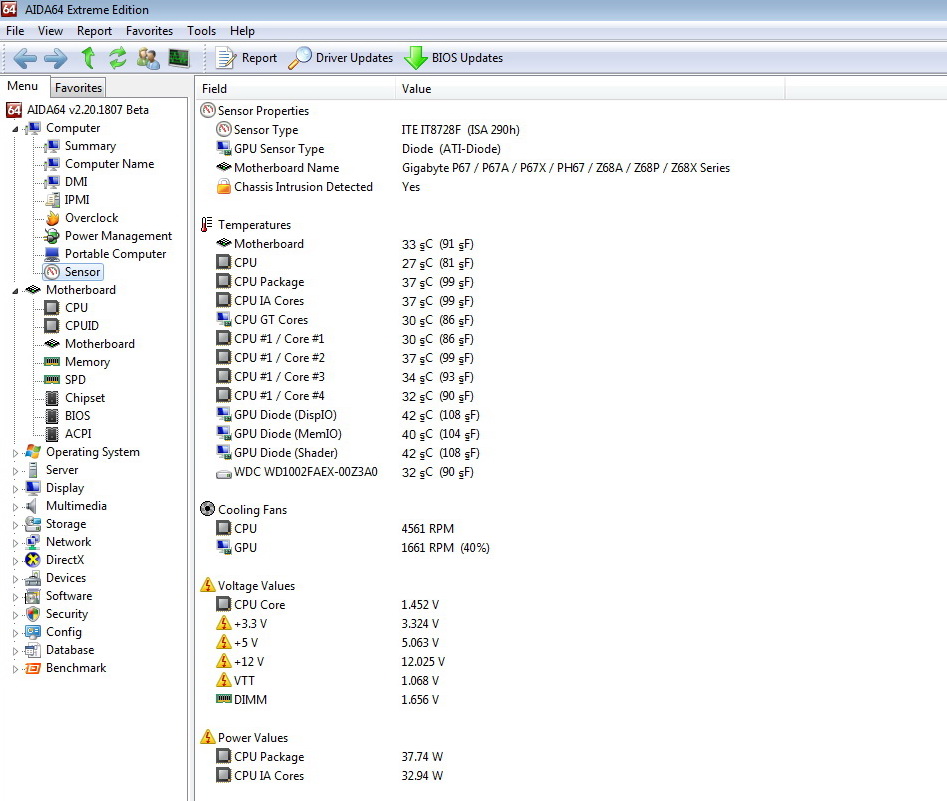Click the Back arrow toolbar icon
The image size is (947, 801).
click(x=25, y=58)
